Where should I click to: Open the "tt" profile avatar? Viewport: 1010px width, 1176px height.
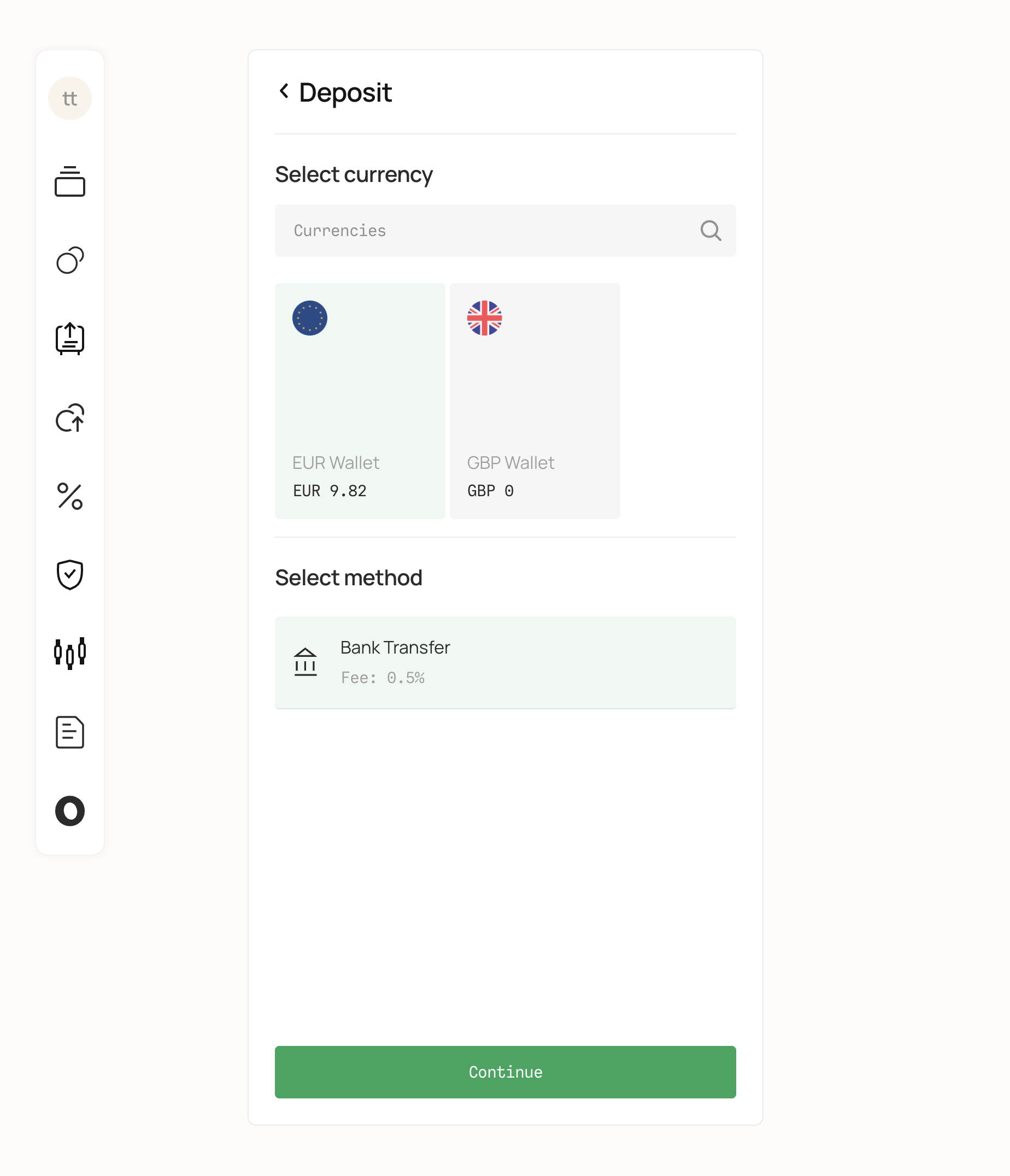[70, 99]
